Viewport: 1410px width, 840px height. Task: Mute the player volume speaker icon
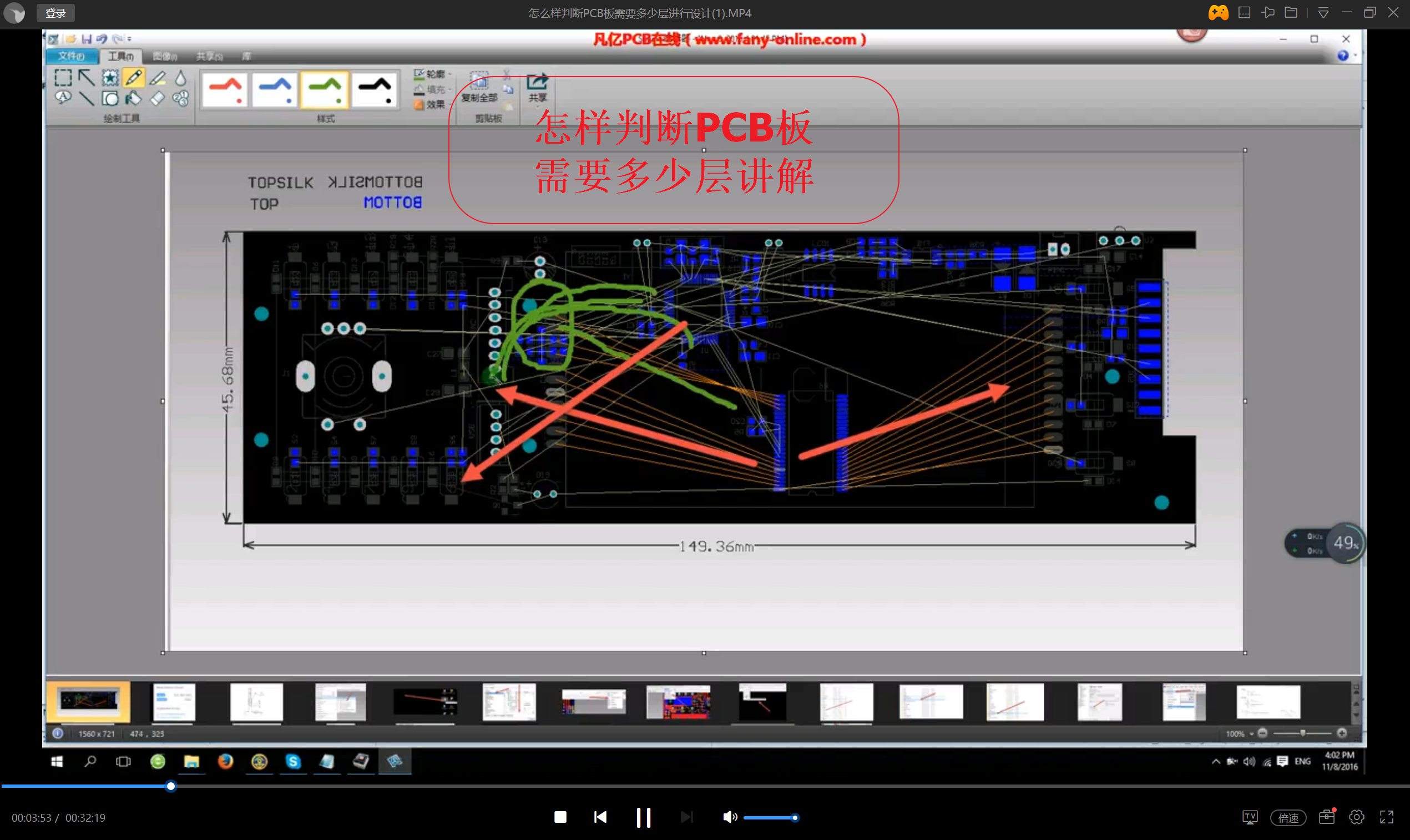(729, 817)
